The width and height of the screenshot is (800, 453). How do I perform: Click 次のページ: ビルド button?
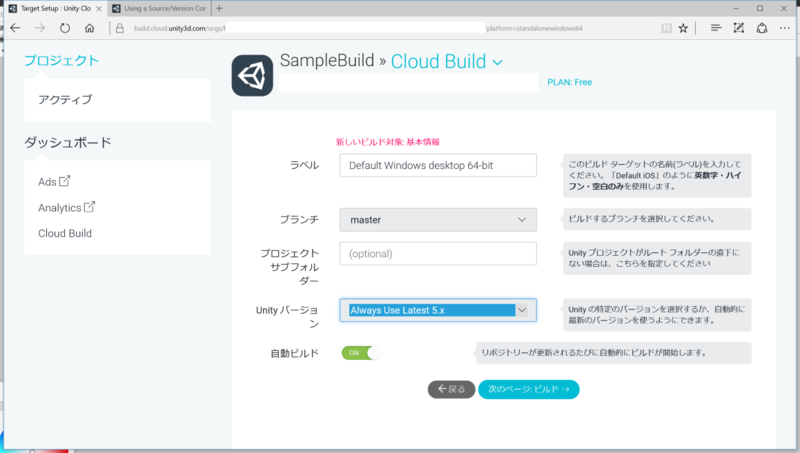pyautogui.click(x=529, y=389)
